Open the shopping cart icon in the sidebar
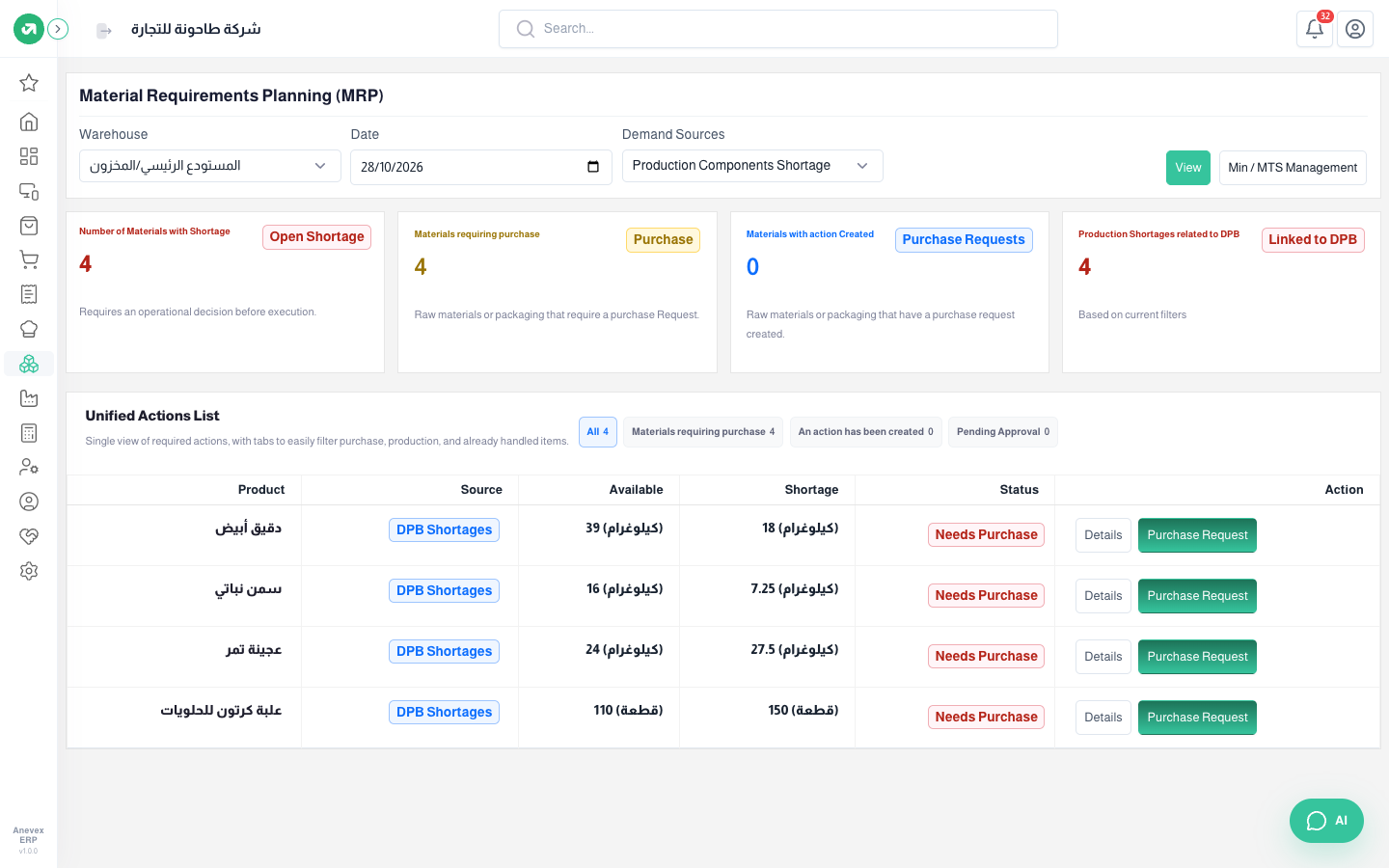 [x=29, y=259]
